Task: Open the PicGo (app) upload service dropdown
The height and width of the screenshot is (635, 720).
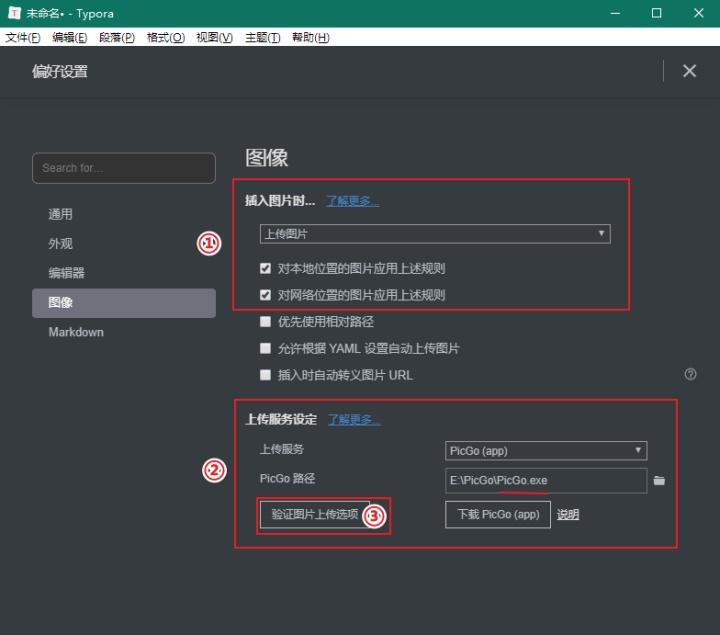Action: (546, 451)
